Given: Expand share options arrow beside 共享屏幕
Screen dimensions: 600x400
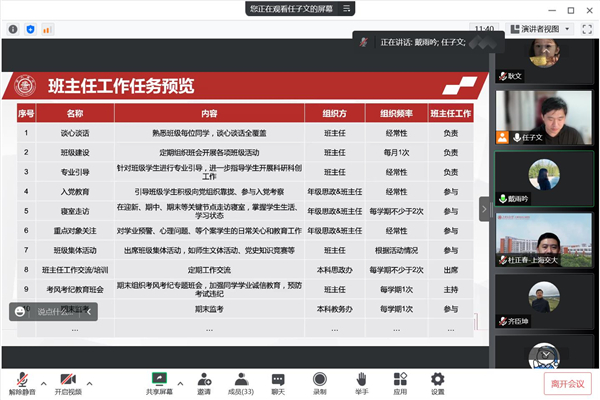Looking at the screenshot, I should coord(180,382).
